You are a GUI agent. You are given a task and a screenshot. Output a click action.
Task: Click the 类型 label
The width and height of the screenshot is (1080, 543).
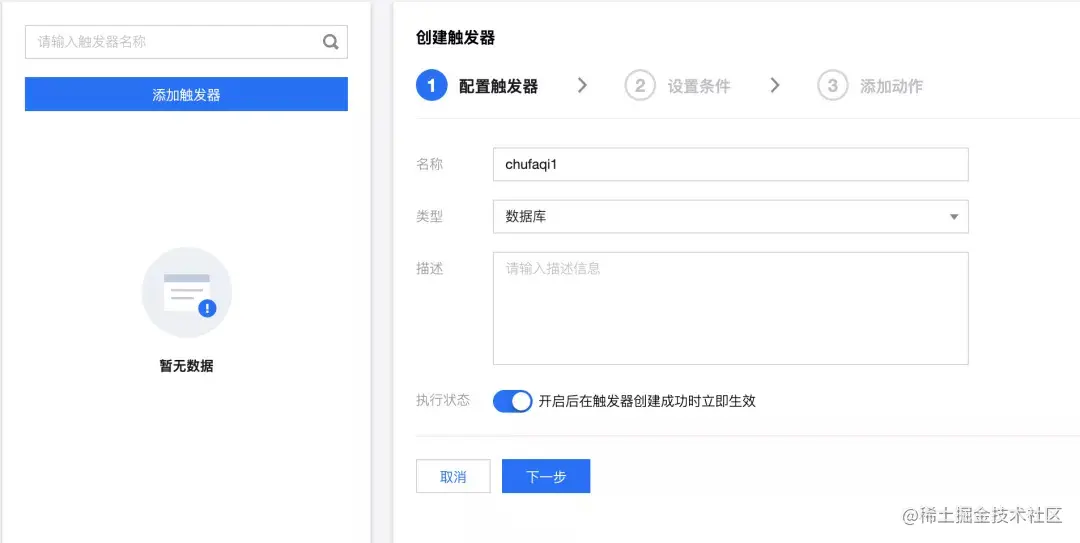coord(429,217)
